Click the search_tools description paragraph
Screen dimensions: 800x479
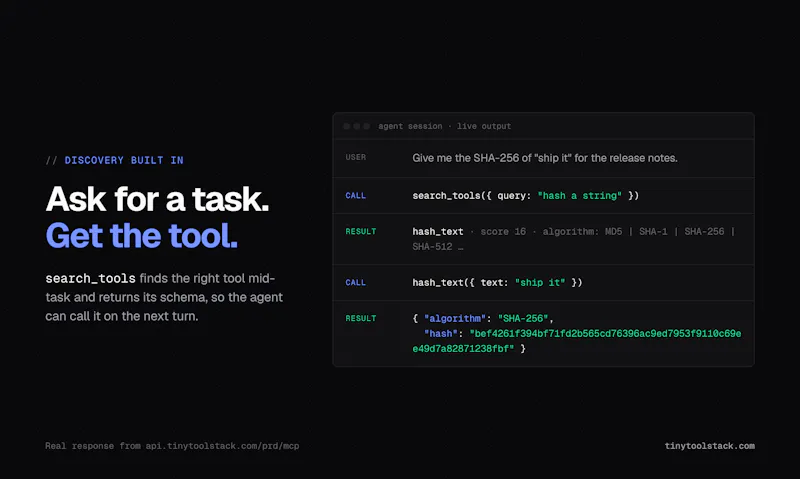point(164,297)
